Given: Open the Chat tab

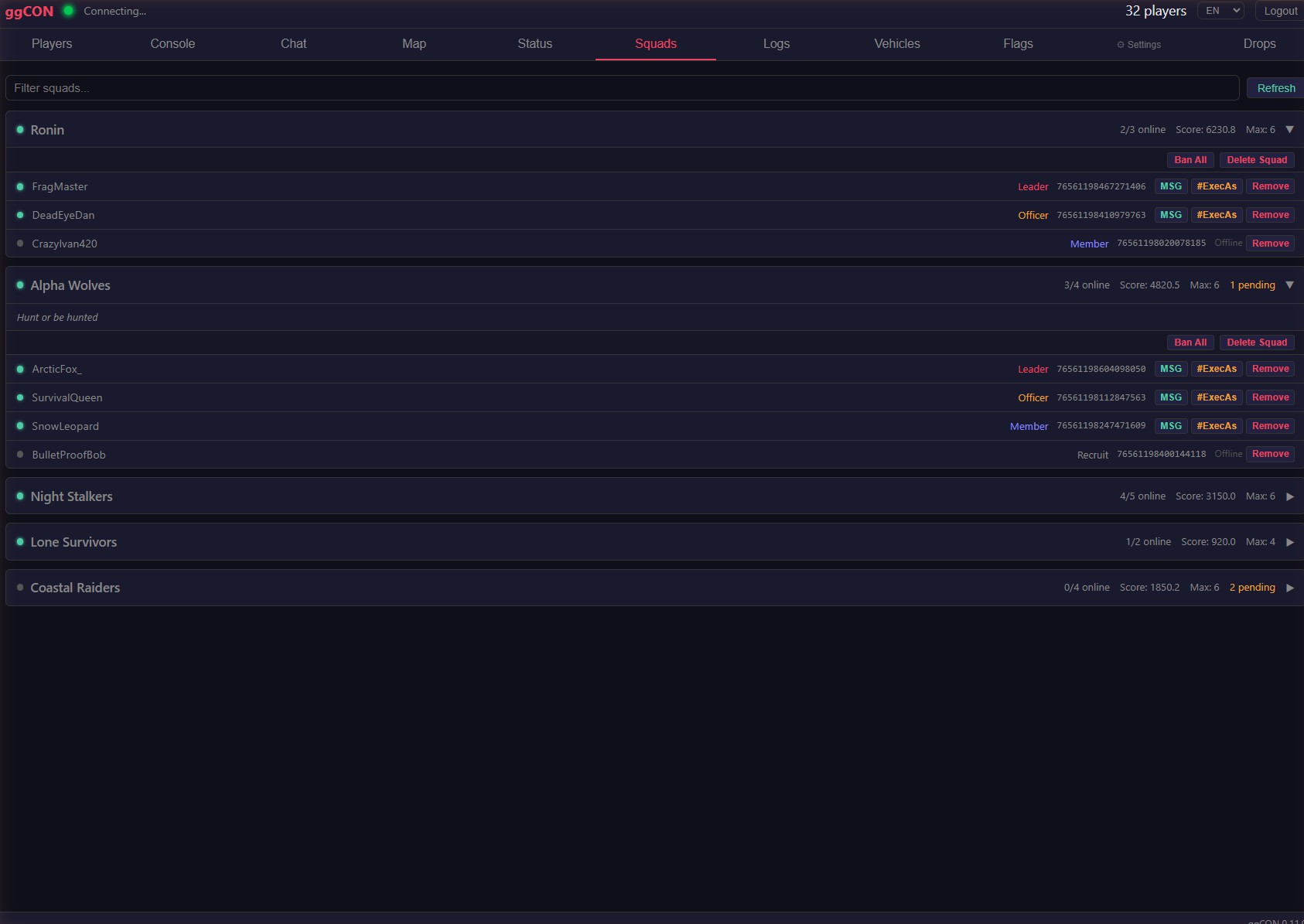Looking at the screenshot, I should 293,44.
